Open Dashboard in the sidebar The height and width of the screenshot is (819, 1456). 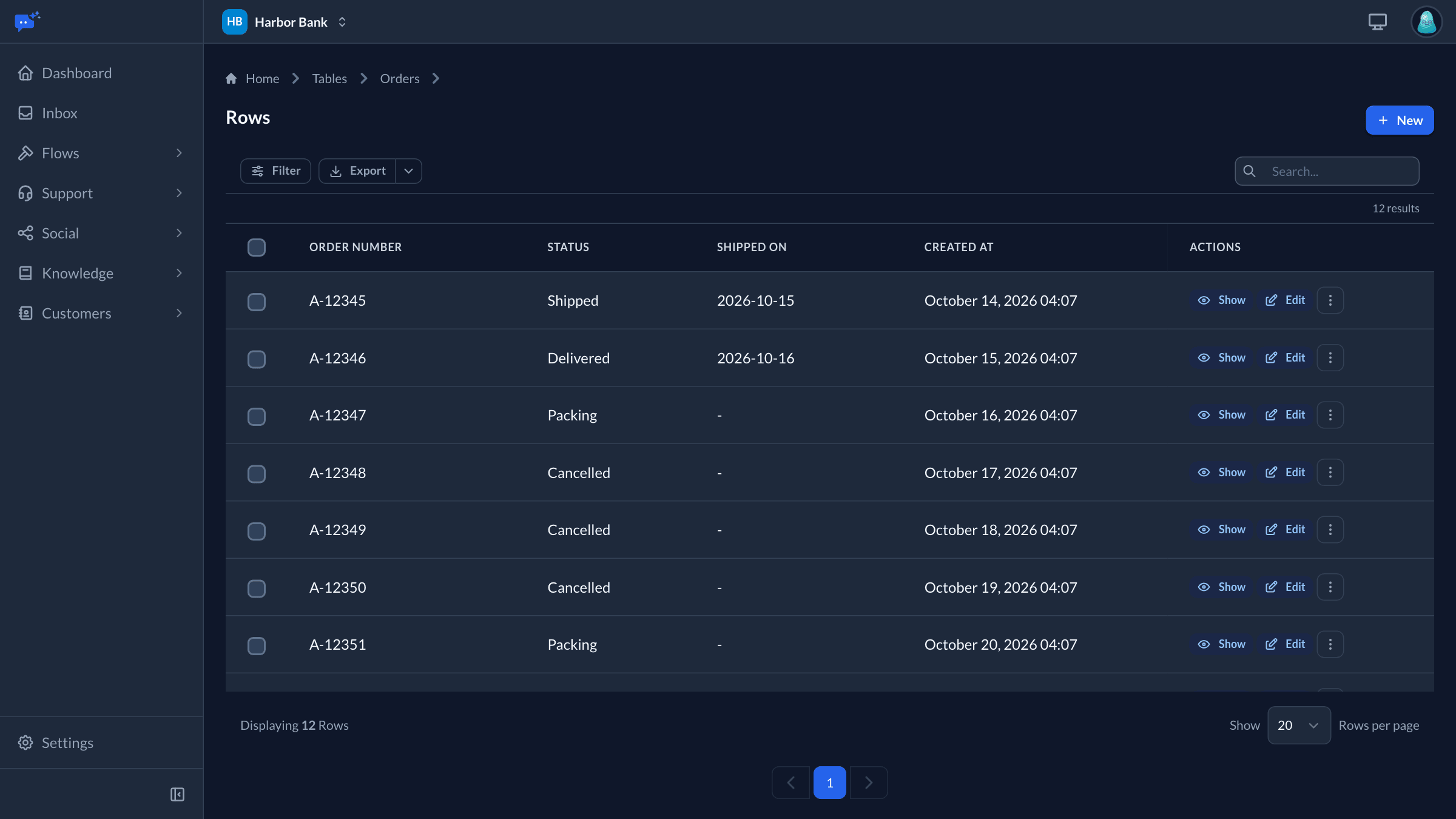tap(101, 73)
